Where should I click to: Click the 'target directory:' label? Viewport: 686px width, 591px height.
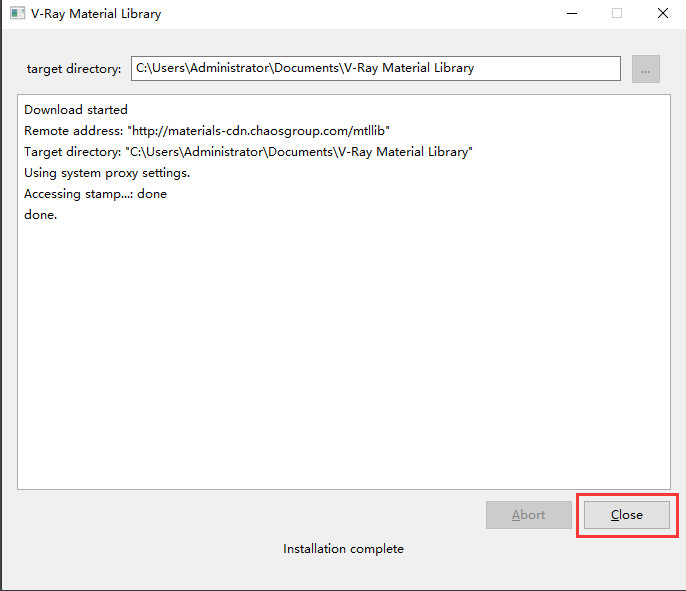pos(74,69)
